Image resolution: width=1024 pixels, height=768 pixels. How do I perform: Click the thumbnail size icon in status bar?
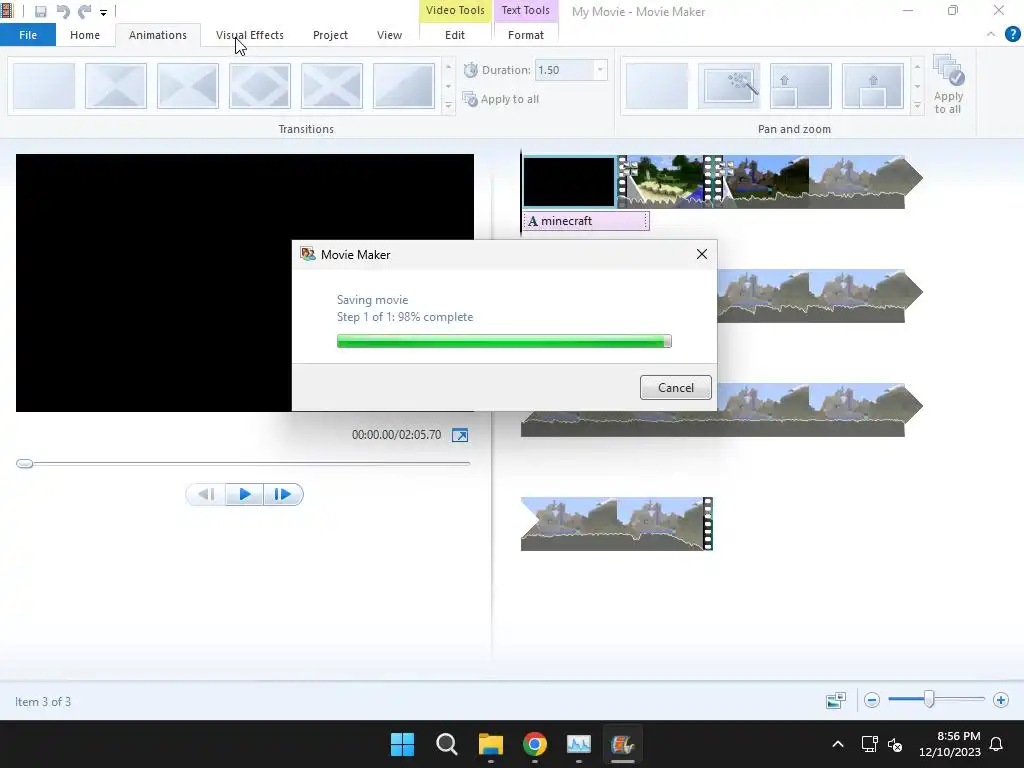click(835, 701)
